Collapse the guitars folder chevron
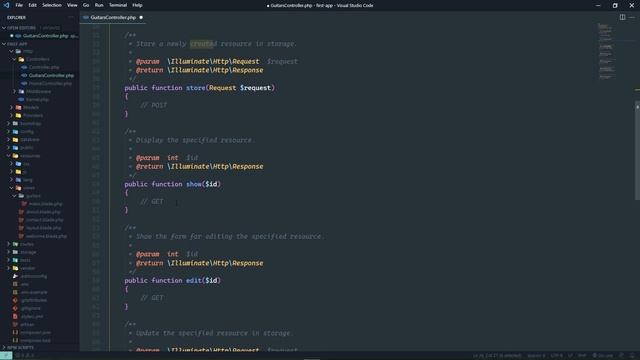 [15, 196]
